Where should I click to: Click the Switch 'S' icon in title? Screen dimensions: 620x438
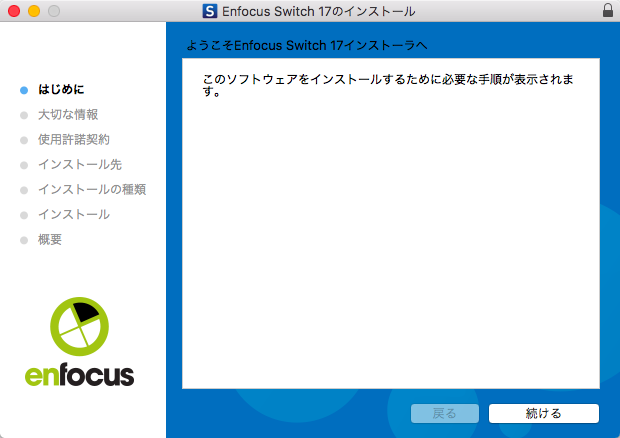210,11
